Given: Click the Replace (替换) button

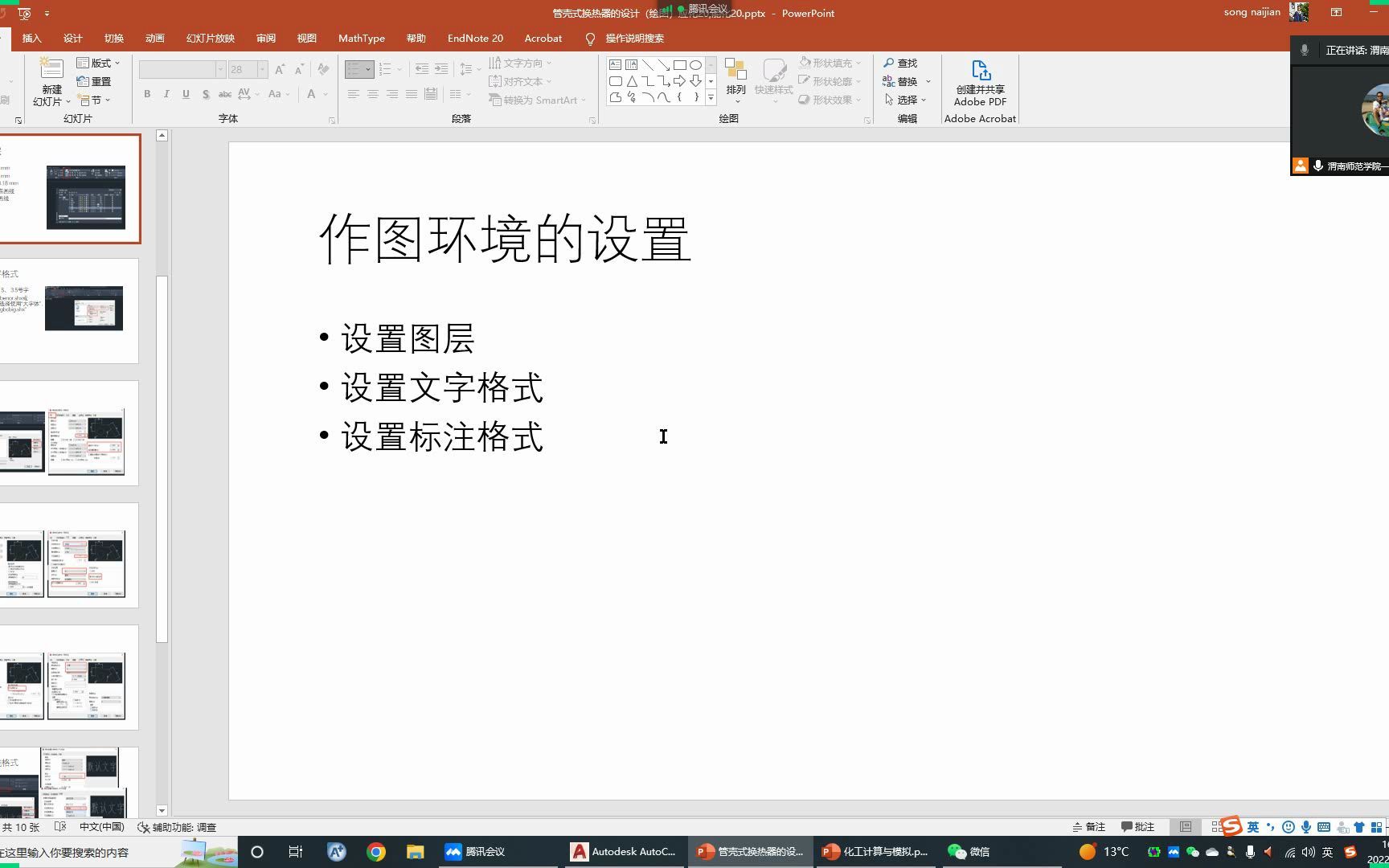Looking at the screenshot, I should point(900,81).
